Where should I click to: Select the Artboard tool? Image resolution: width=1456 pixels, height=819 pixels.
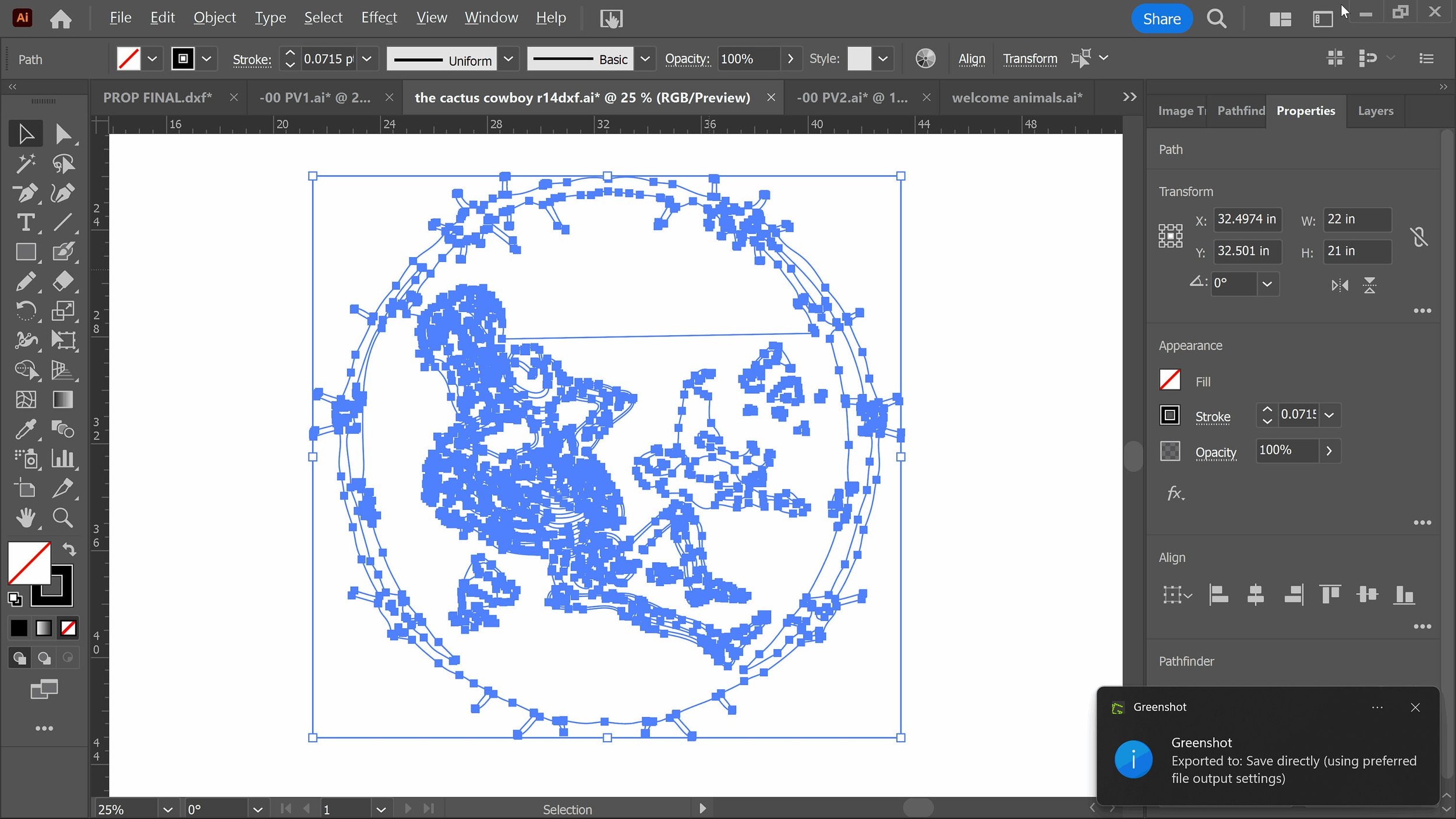coord(26,488)
